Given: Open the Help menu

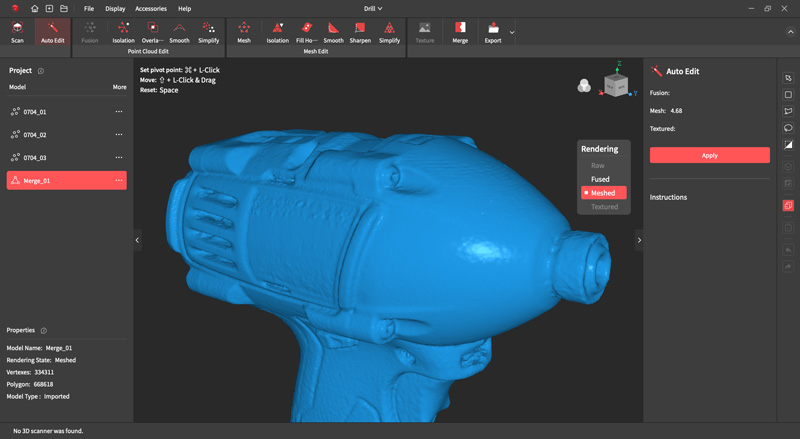Looking at the screenshot, I should coord(185,9).
